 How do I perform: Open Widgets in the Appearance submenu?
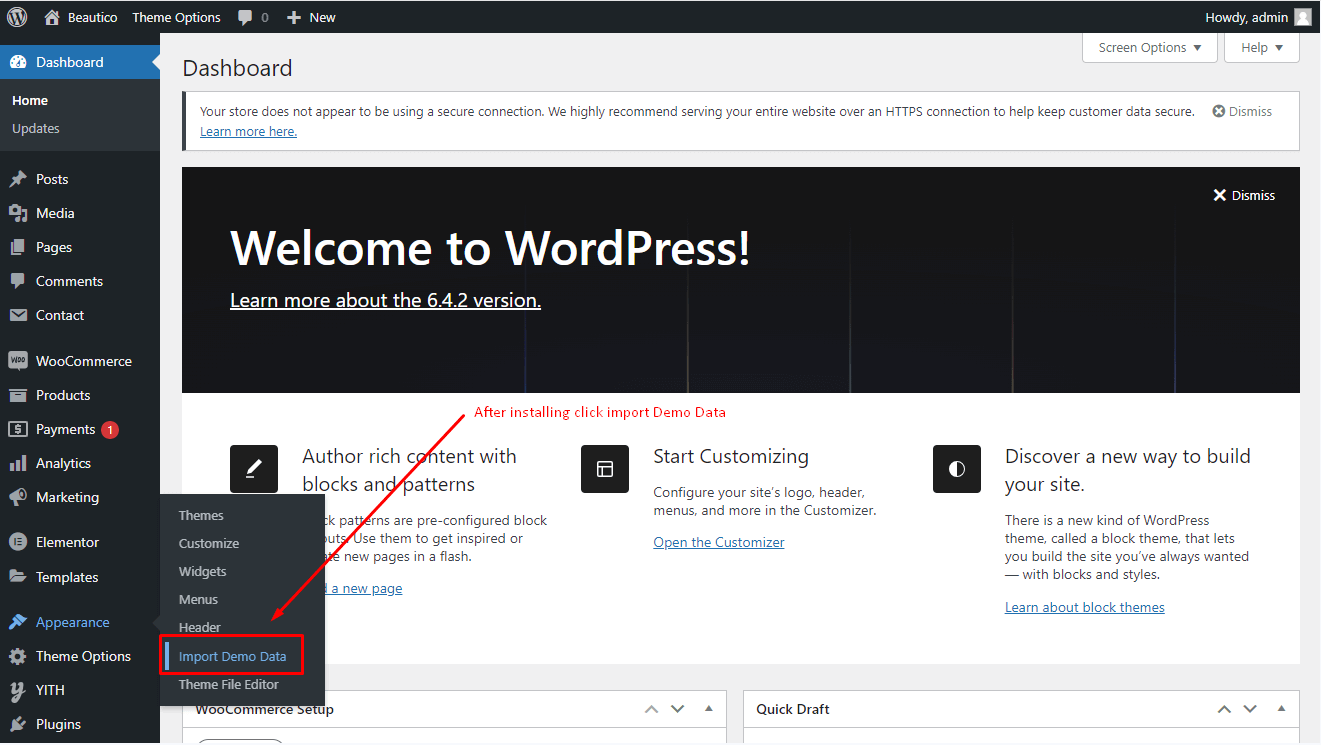[x=203, y=571]
